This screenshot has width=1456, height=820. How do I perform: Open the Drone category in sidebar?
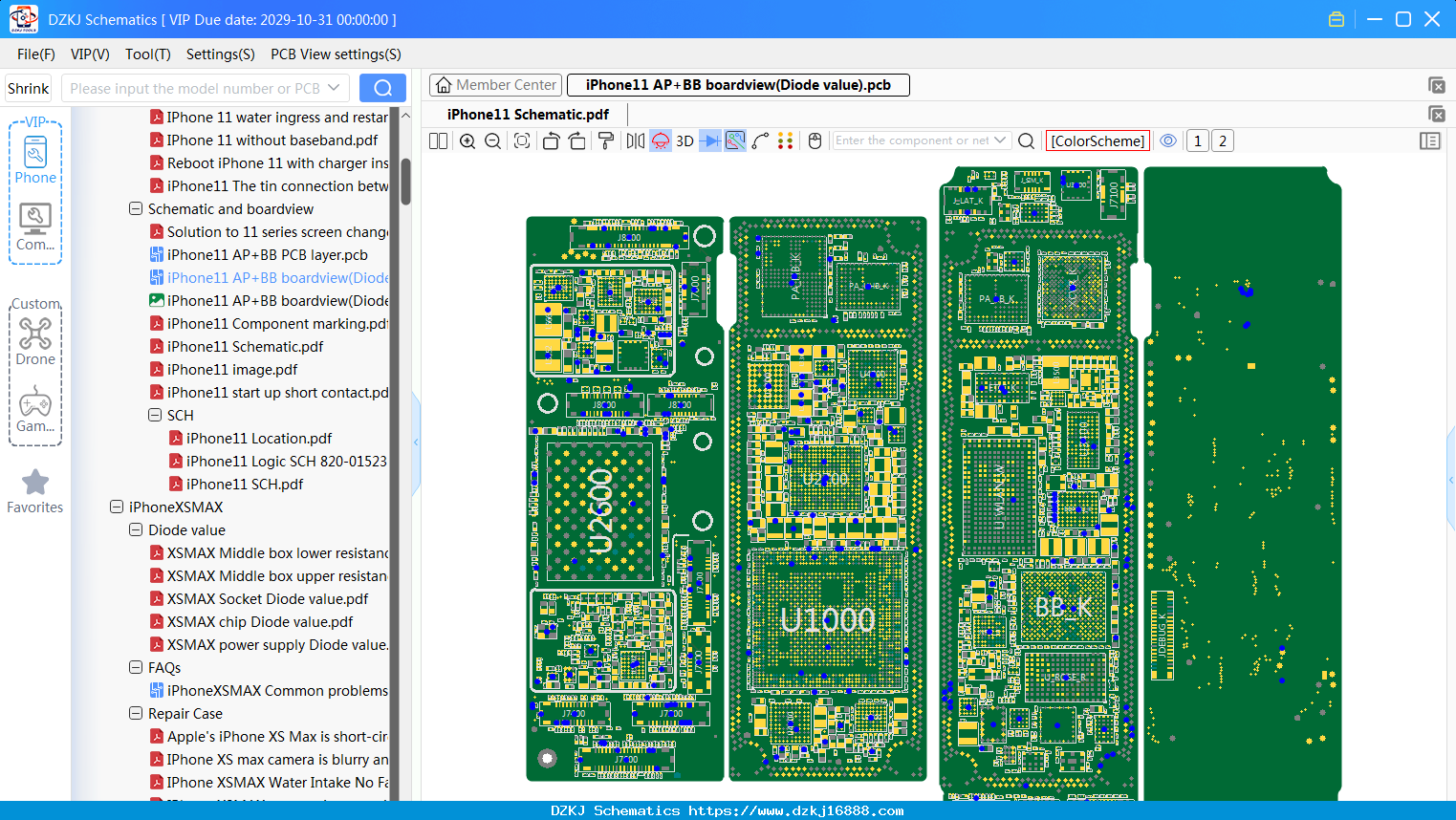tap(35, 341)
